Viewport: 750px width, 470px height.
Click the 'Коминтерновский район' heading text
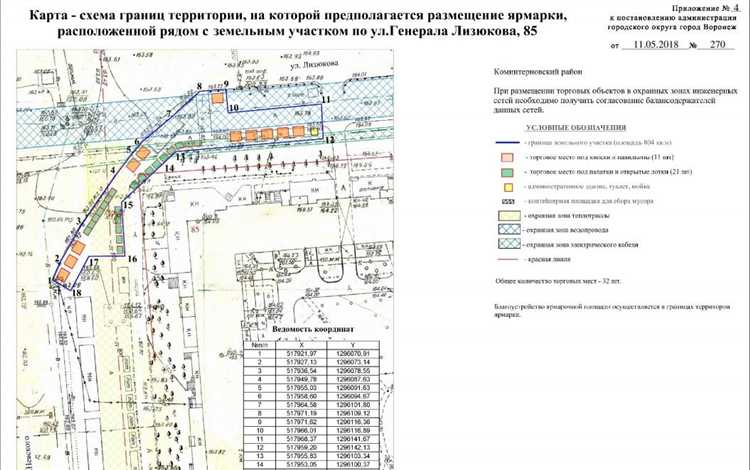click(x=539, y=73)
